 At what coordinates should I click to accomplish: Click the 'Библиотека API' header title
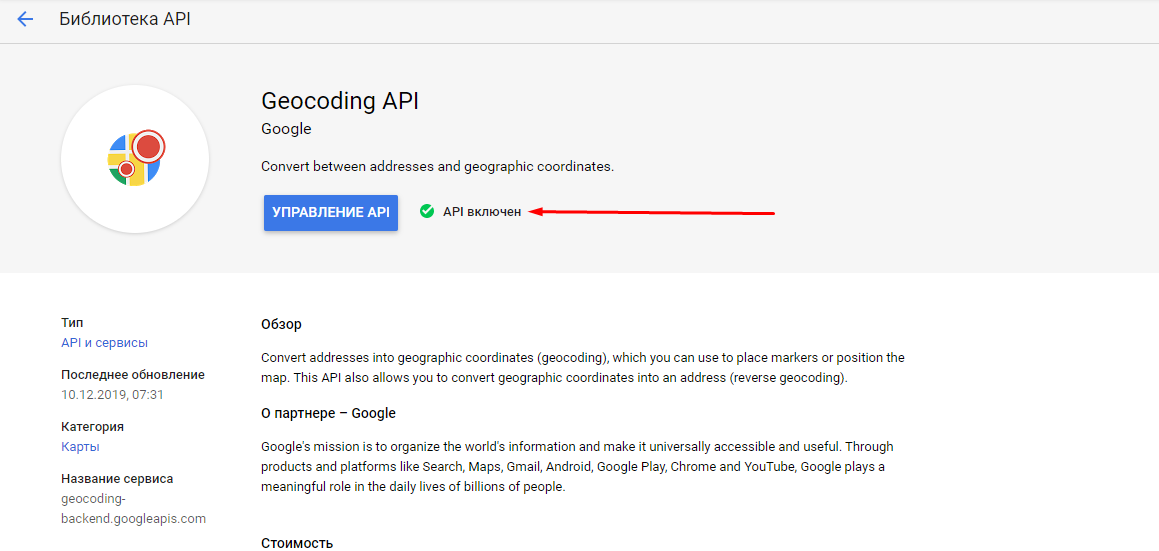point(125,19)
